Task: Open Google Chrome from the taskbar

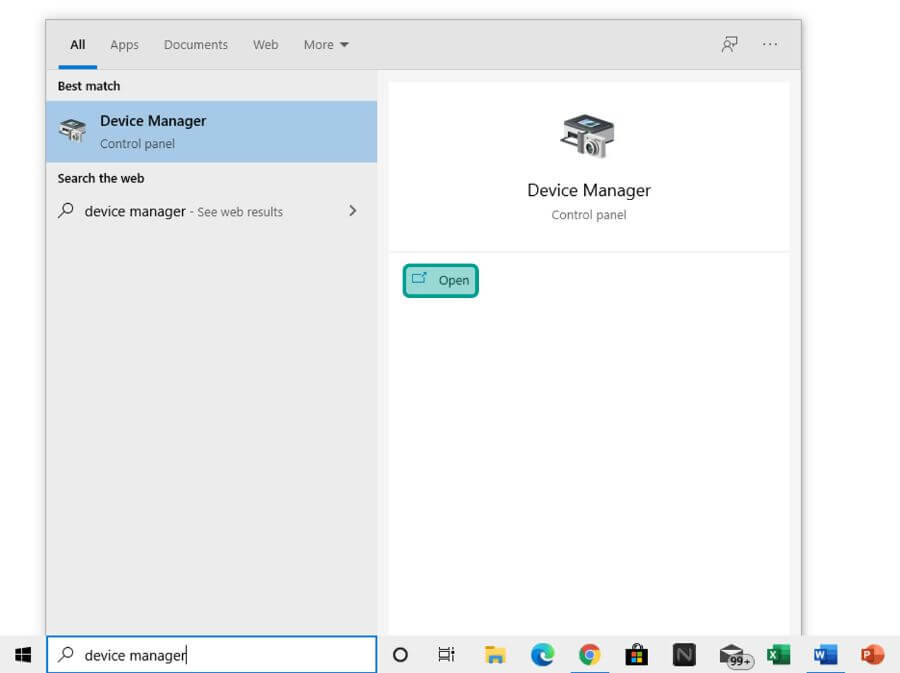Action: pos(589,655)
